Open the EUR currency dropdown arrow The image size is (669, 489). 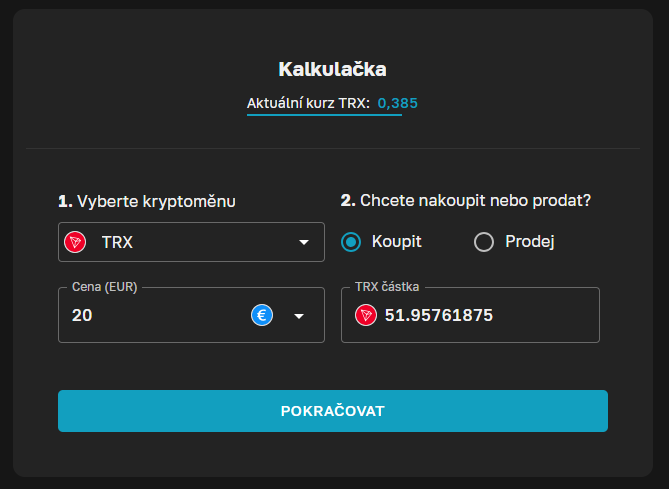coord(298,316)
